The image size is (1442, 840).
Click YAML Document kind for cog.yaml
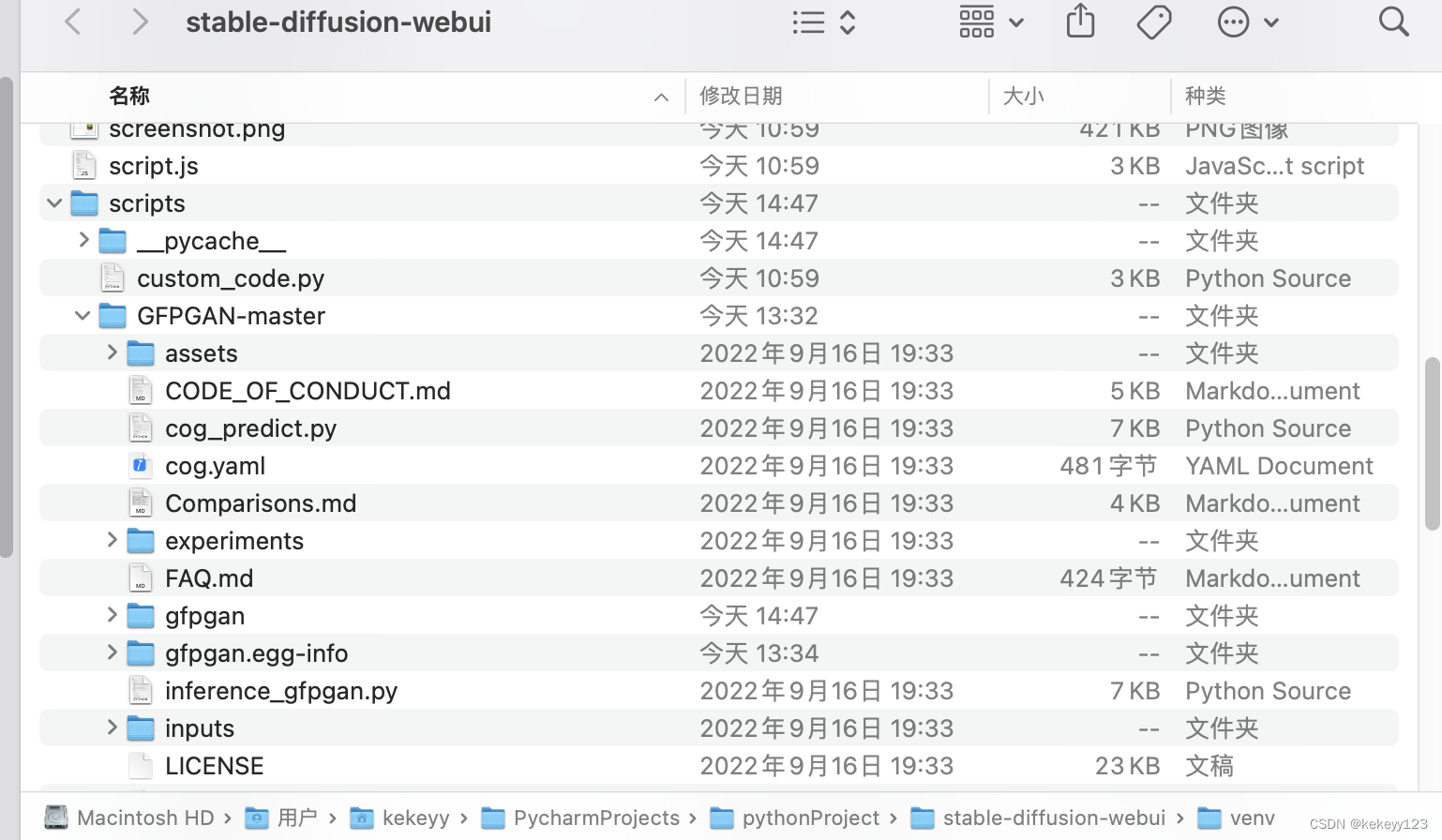point(1279,466)
